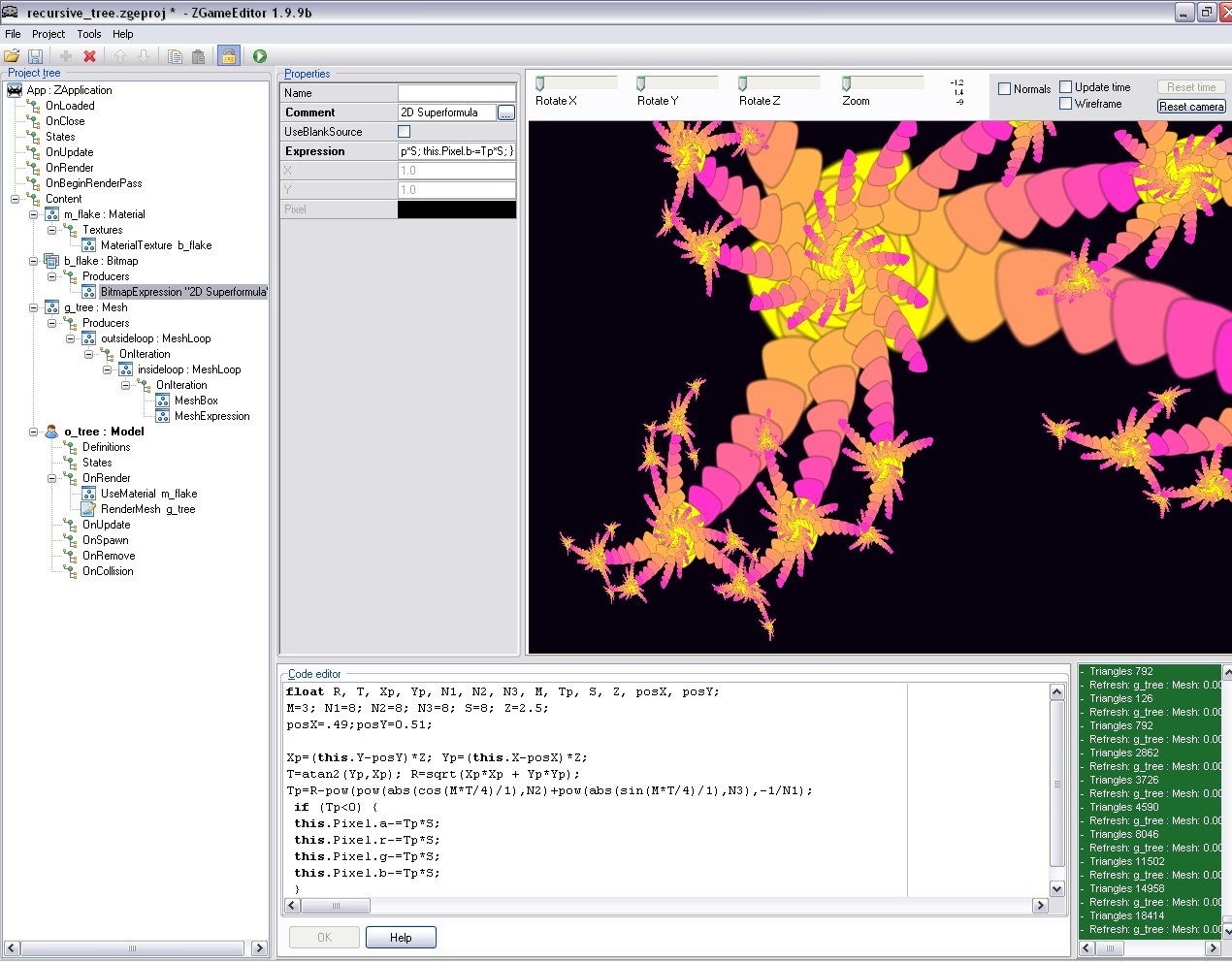This screenshot has width=1232, height=962.
Task: Collapse the Textures node under m_flake
Action: coord(52,230)
